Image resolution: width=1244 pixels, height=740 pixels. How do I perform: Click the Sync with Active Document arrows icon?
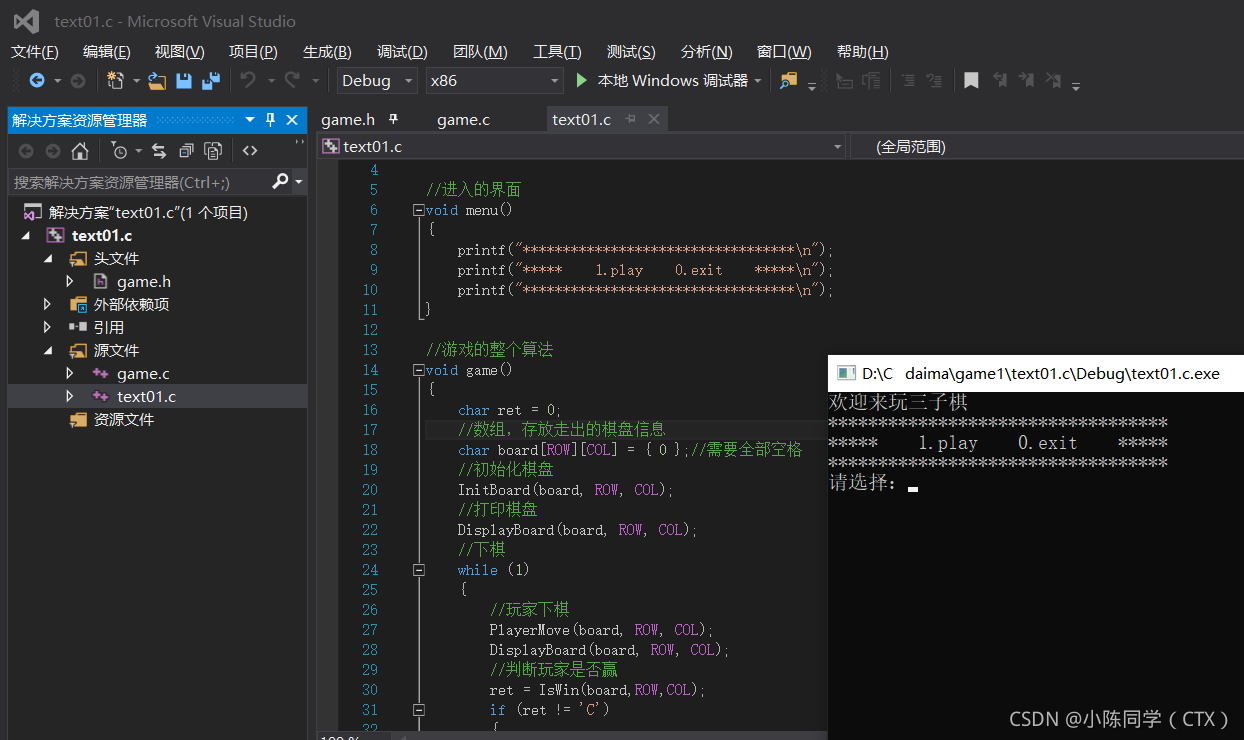tap(159, 151)
